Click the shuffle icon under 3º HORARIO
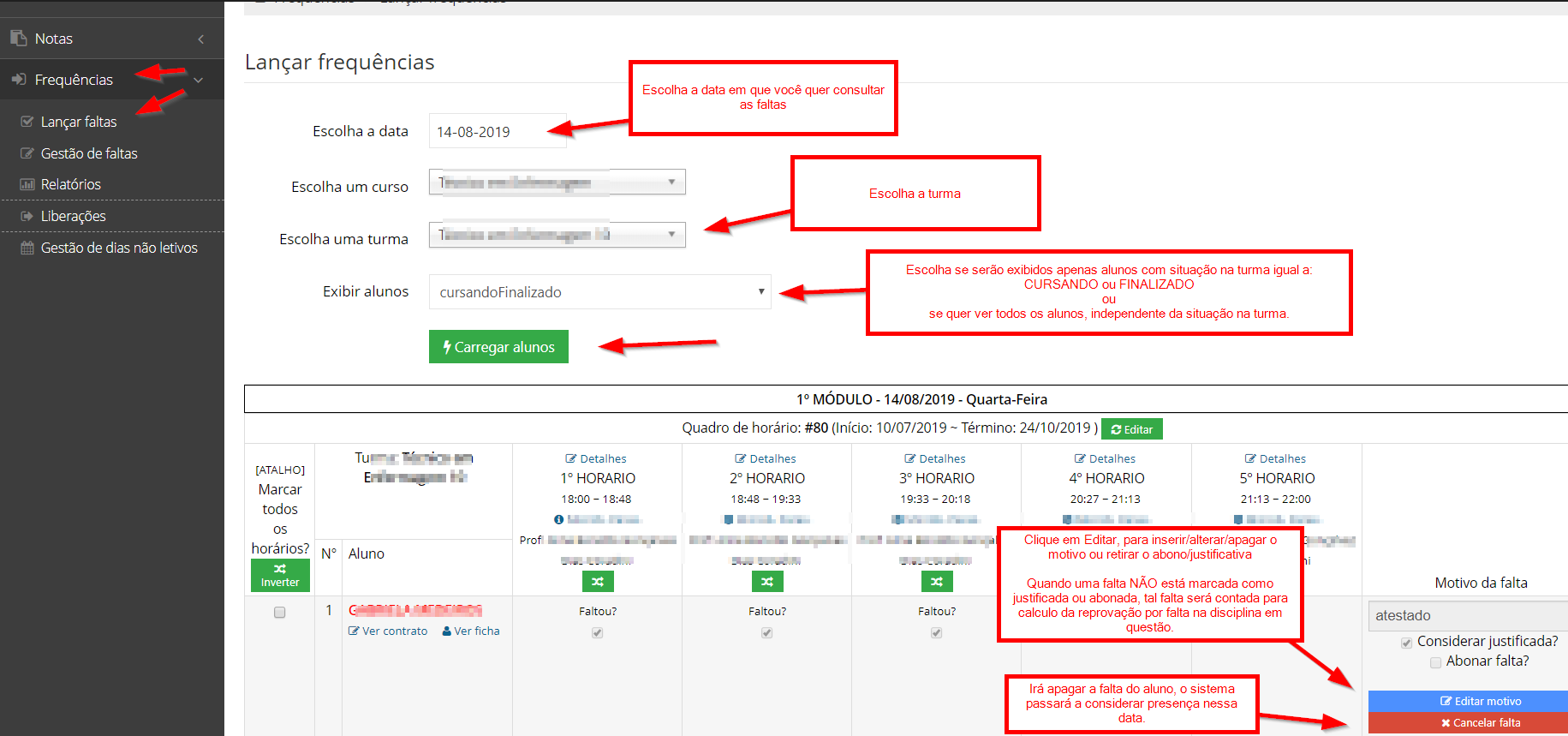Viewport: 1568px width, 736px height. 936,582
